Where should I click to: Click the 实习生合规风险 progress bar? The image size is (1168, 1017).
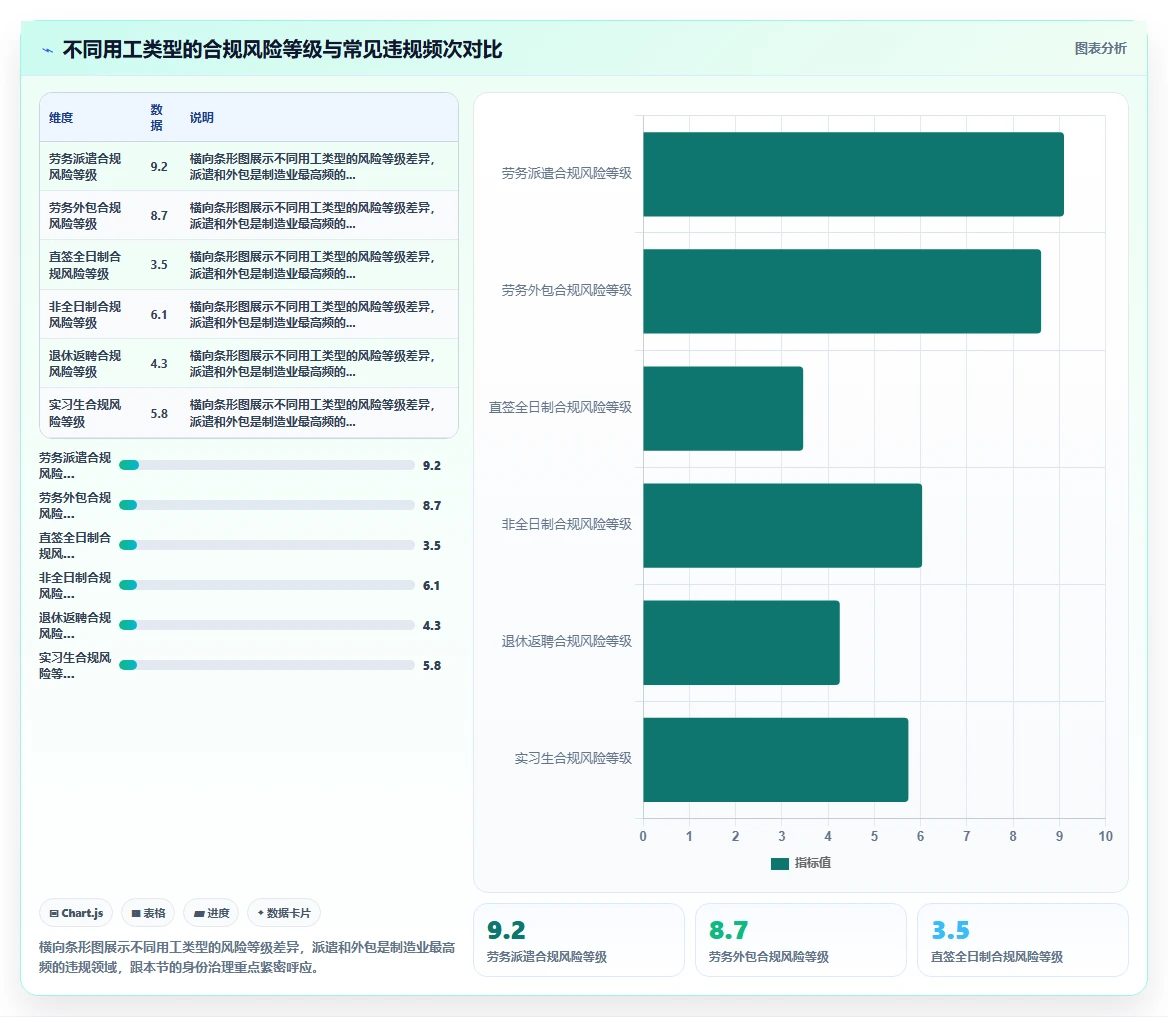tap(267, 665)
